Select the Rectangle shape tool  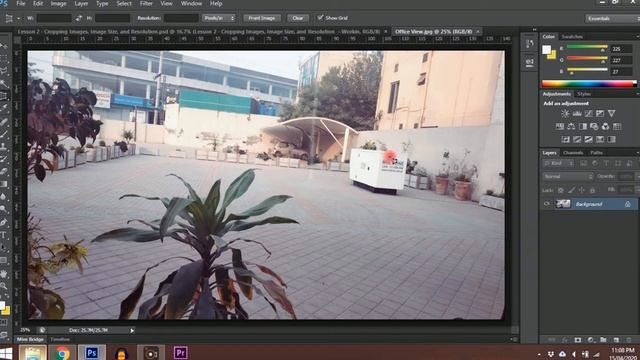tap(4, 260)
